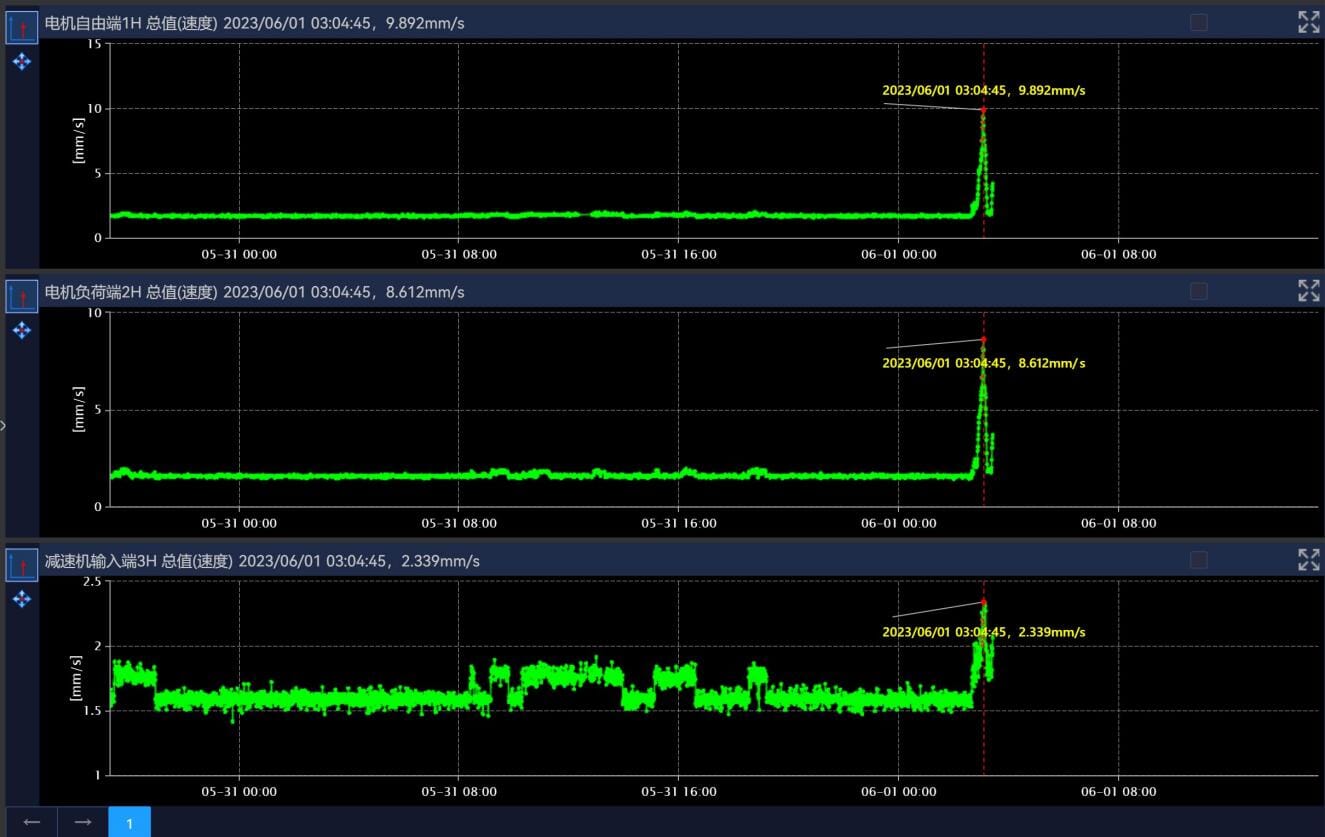The image size is (1325, 837).
Task: Tick the checkbox in the 减速机输入端3H header
Action: click(x=1199, y=560)
